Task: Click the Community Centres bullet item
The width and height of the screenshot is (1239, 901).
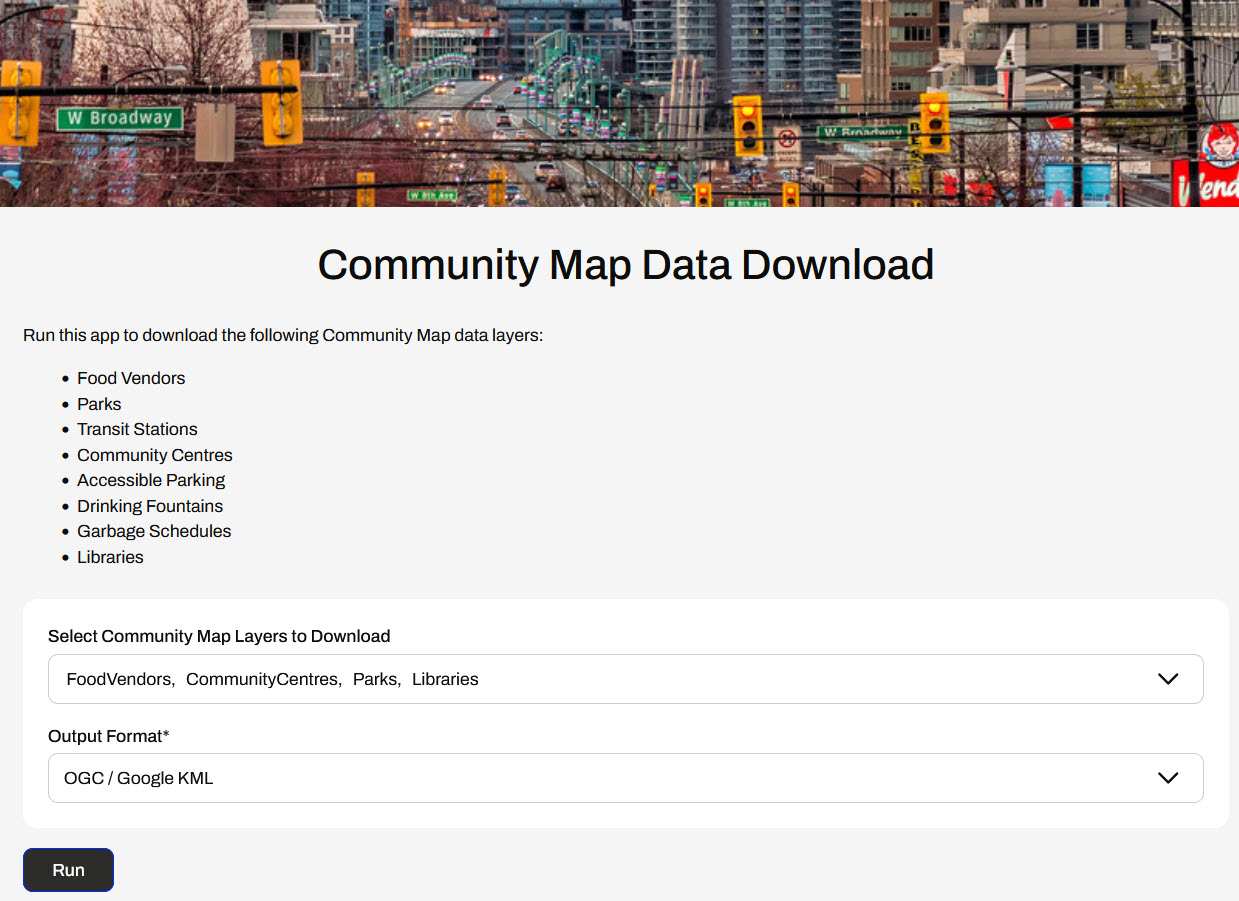Action: pyautogui.click(x=154, y=455)
